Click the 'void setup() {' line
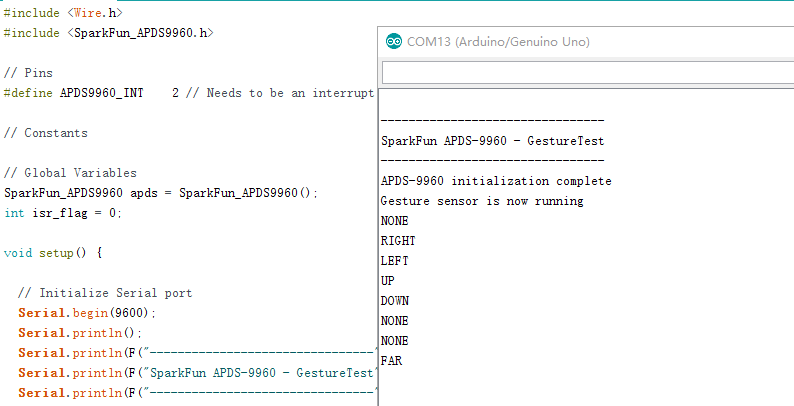 point(53,253)
